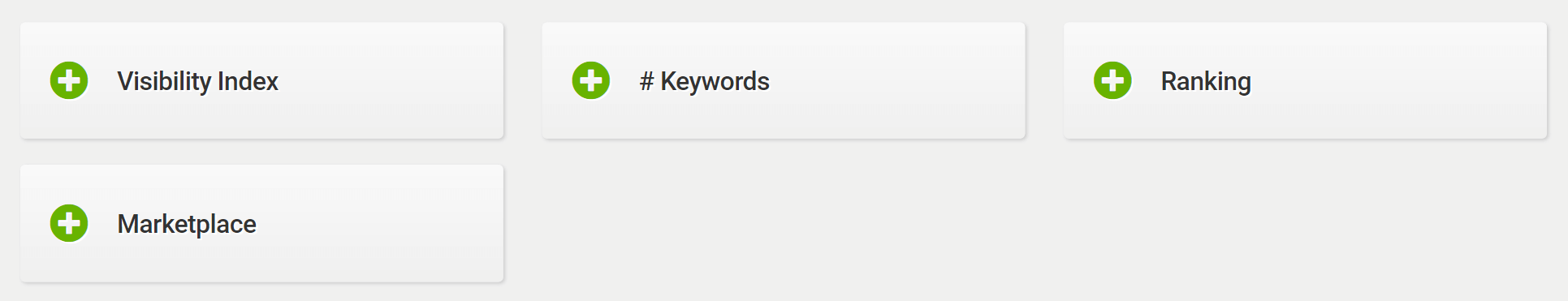This screenshot has height=301, width=1568.
Task: Add the Ranking filter via its plus icon
Action: click(1112, 80)
